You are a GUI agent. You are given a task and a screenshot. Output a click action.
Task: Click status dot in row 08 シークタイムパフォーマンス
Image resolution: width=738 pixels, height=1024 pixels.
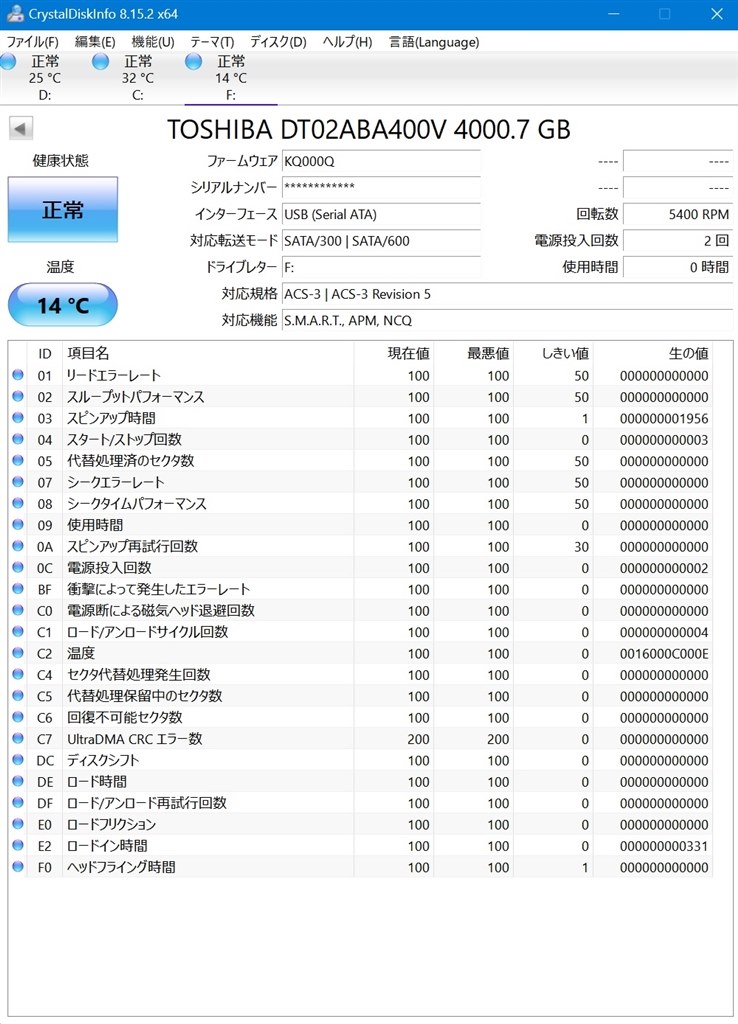(18, 504)
